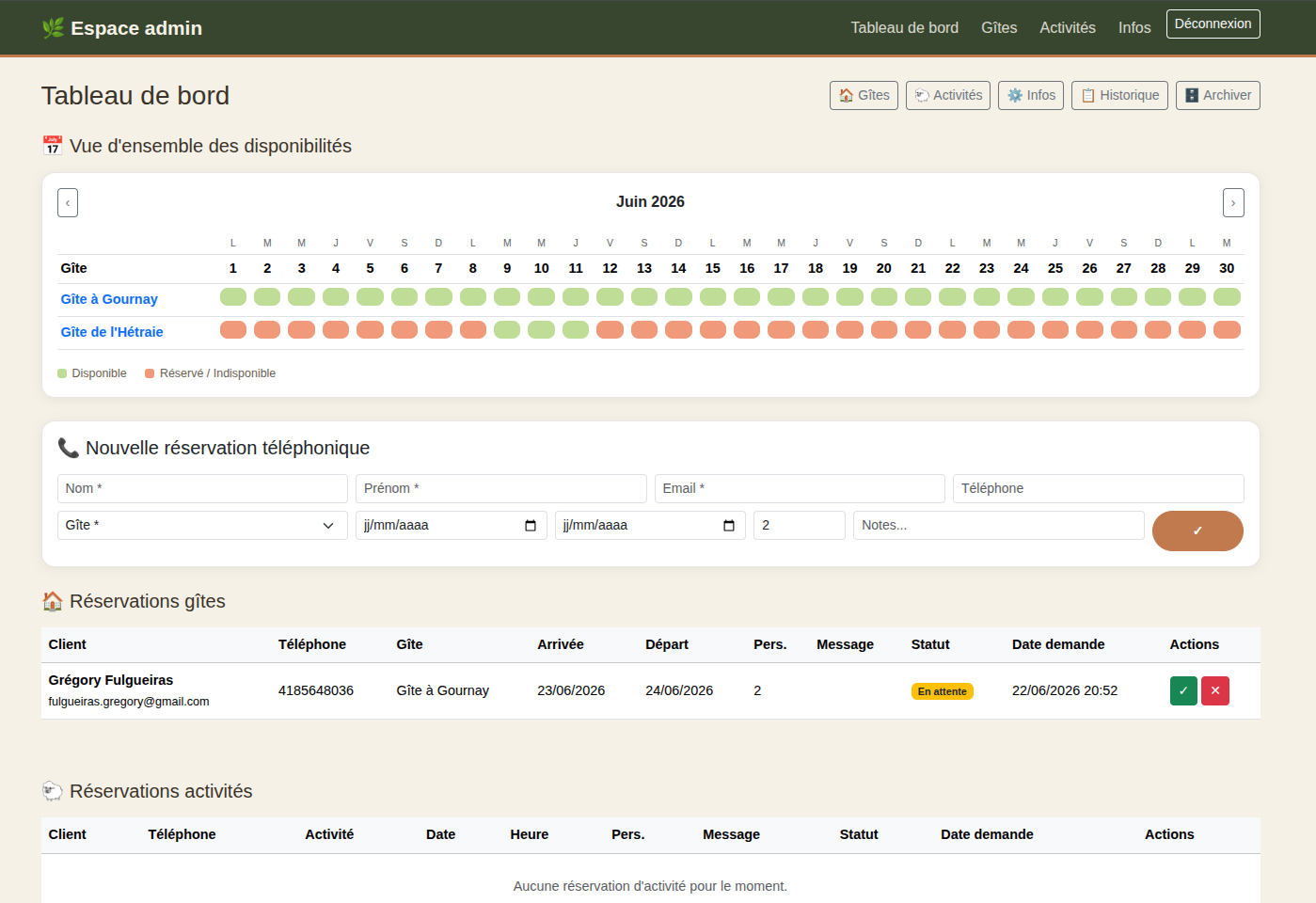Focus the Email input field
The image size is (1316, 903).
tap(800, 488)
